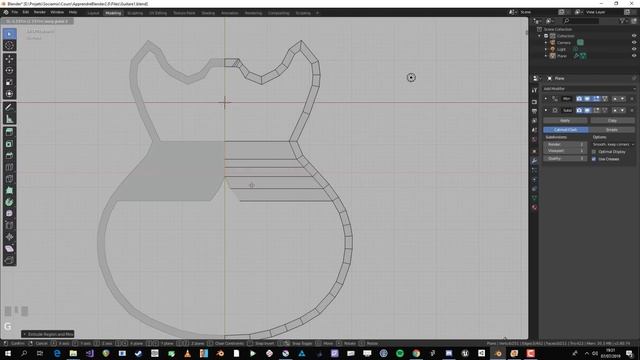Expand the Light tree item
This screenshot has height=360, width=640.
(546, 49)
